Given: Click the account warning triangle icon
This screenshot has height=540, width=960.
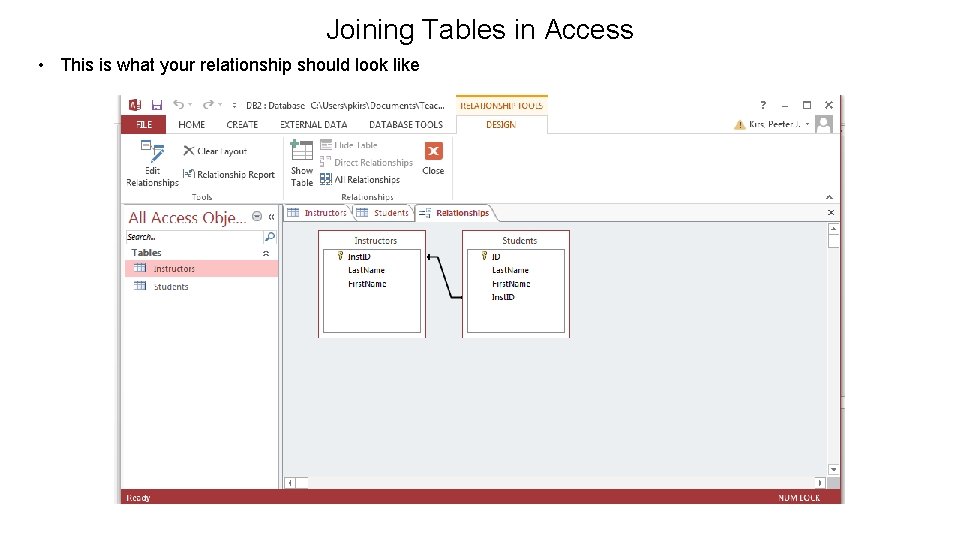Looking at the screenshot, I should click(x=740, y=124).
